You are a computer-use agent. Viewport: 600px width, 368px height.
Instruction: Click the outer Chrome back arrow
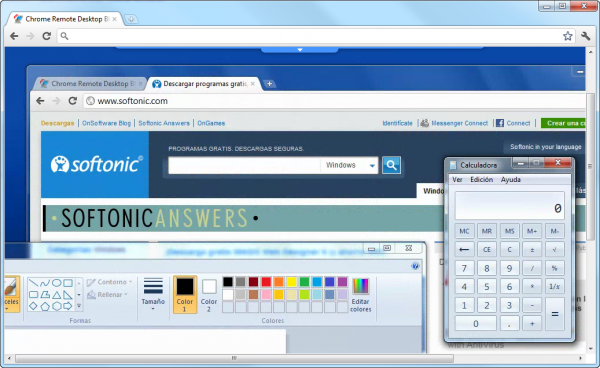(14, 36)
